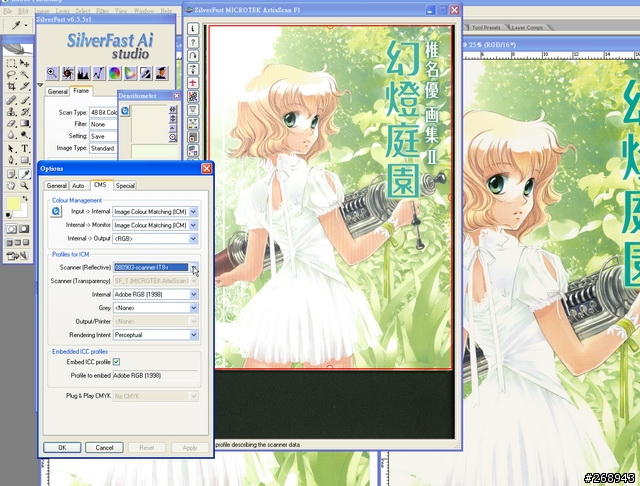Open the gradation curve tool
Image resolution: width=640 pixels, height=486 pixels.
click(99, 73)
